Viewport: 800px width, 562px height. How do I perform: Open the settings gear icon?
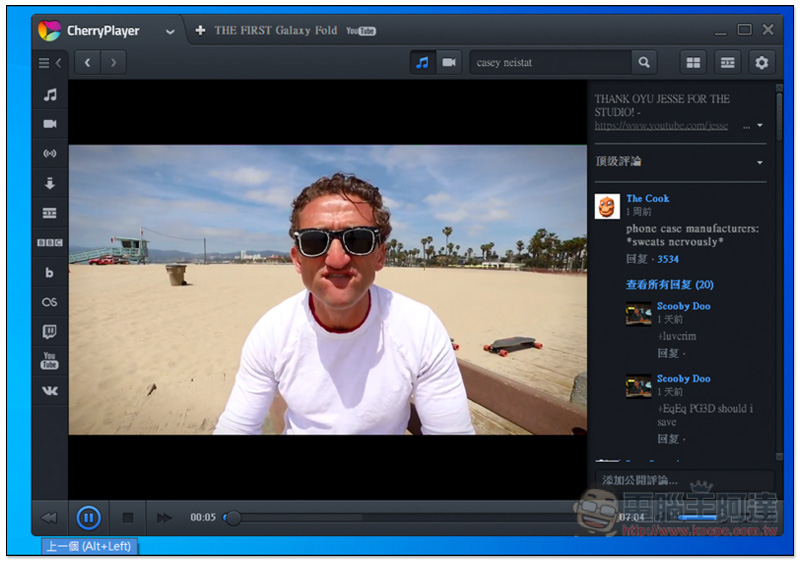762,63
